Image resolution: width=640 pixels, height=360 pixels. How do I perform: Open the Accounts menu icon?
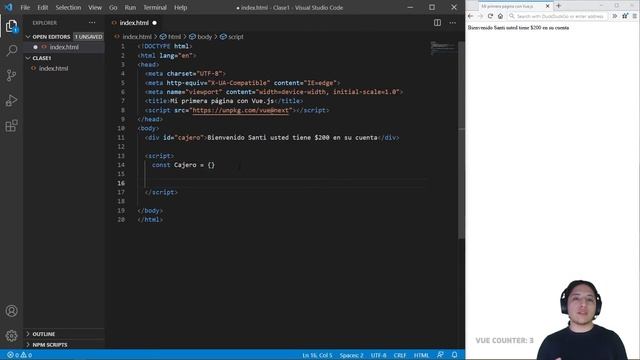(11, 311)
